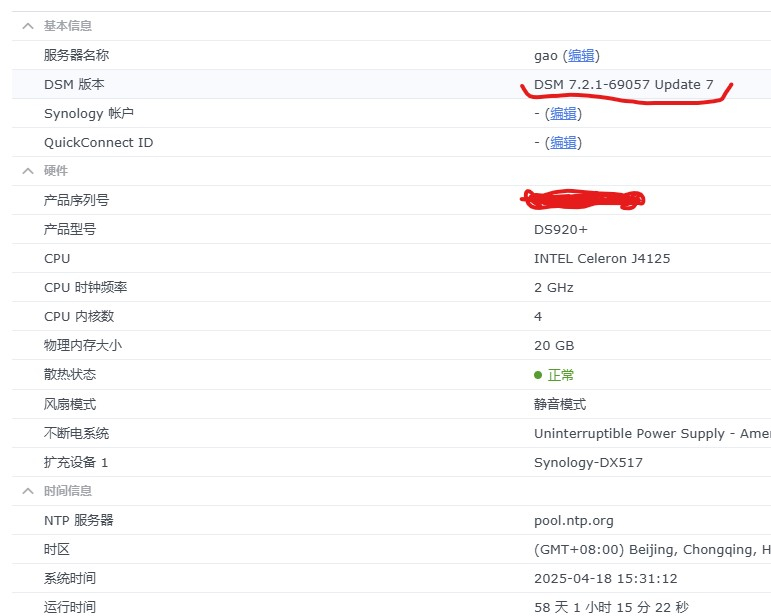Click the 风扇模式 label

point(70,404)
